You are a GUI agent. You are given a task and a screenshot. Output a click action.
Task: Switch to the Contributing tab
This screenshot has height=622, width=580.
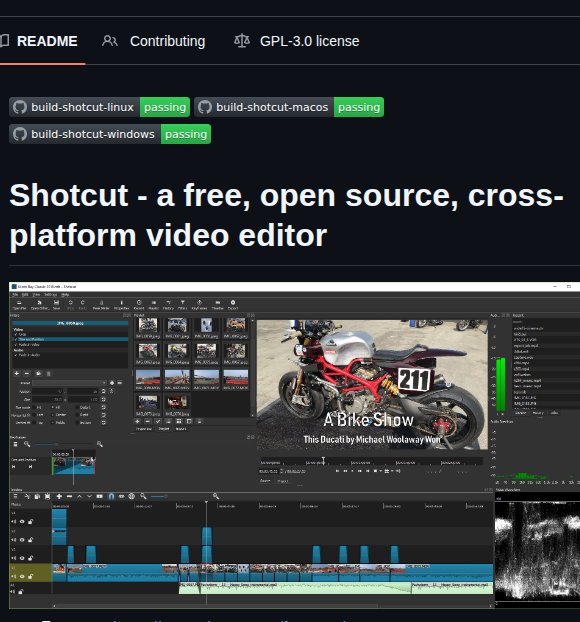(x=154, y=41)
